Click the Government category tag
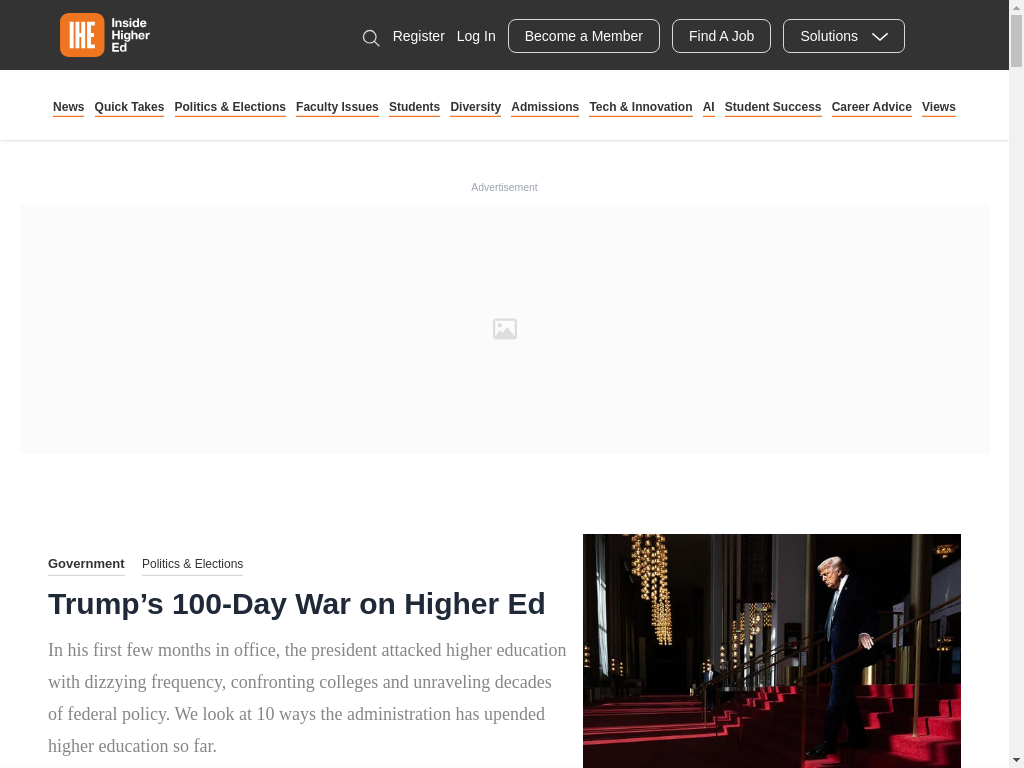This screenshot has height=768, width=1024. pos(86,564)
